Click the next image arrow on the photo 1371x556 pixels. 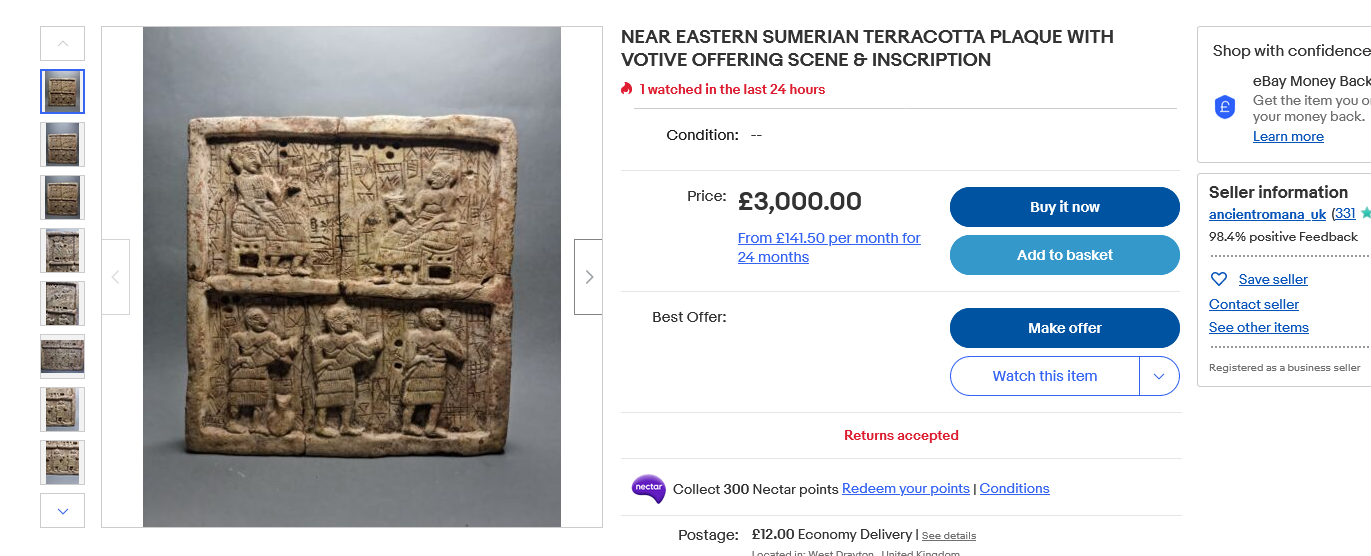(x=588, y=277)
